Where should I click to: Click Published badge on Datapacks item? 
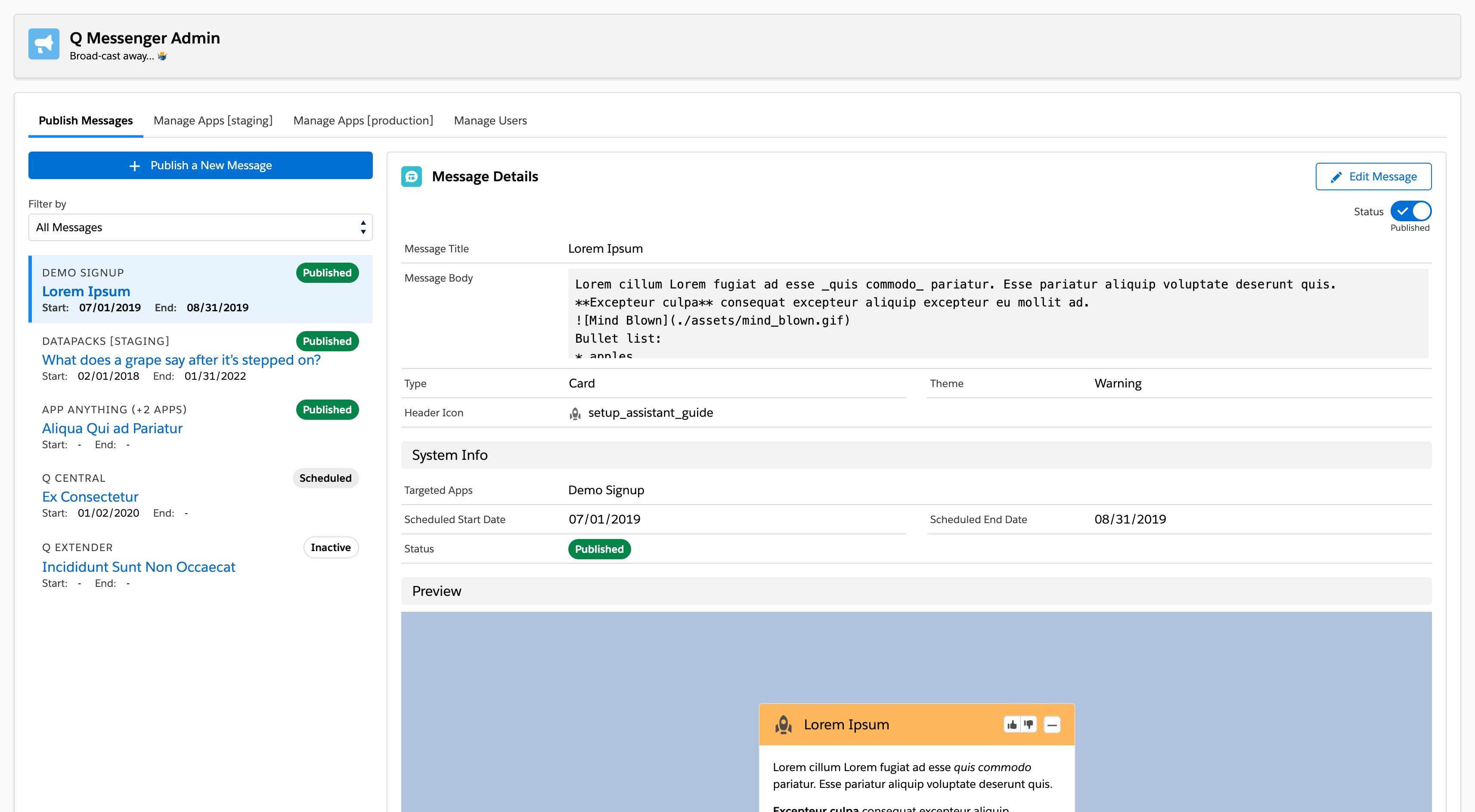click(x=327, y=341)
